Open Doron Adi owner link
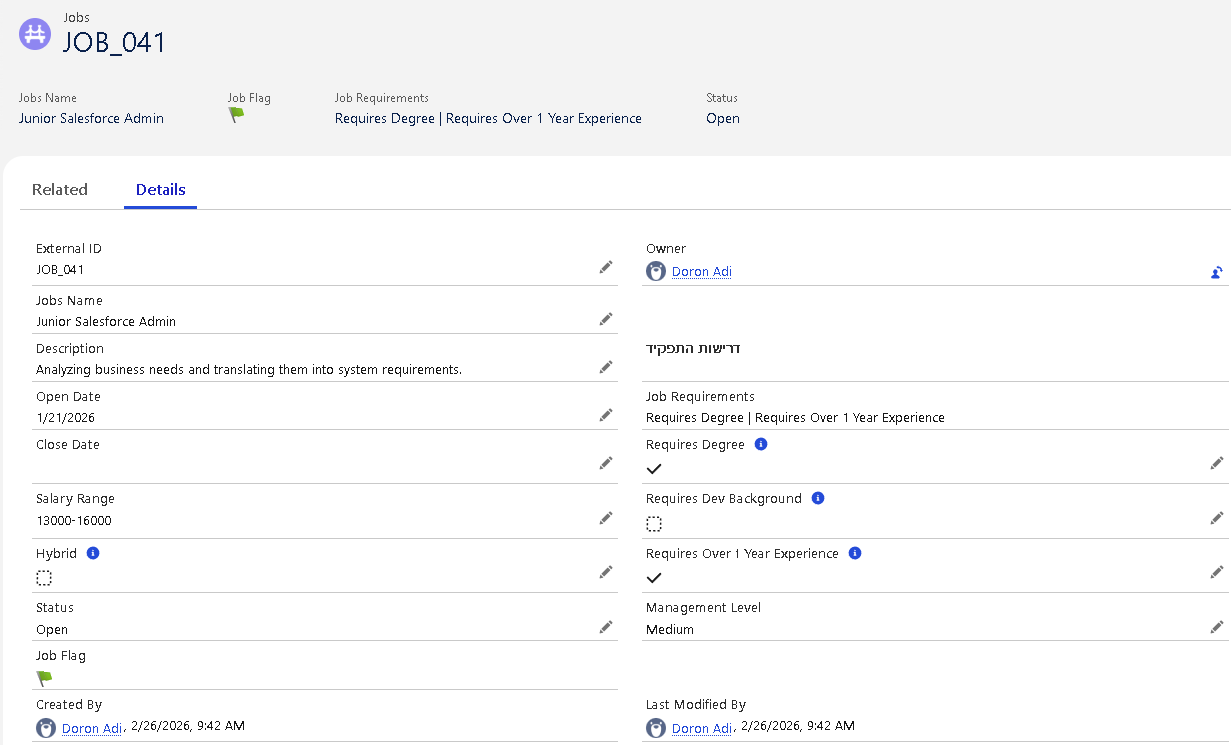This screenshot has width=1231, height=745. 701,272
